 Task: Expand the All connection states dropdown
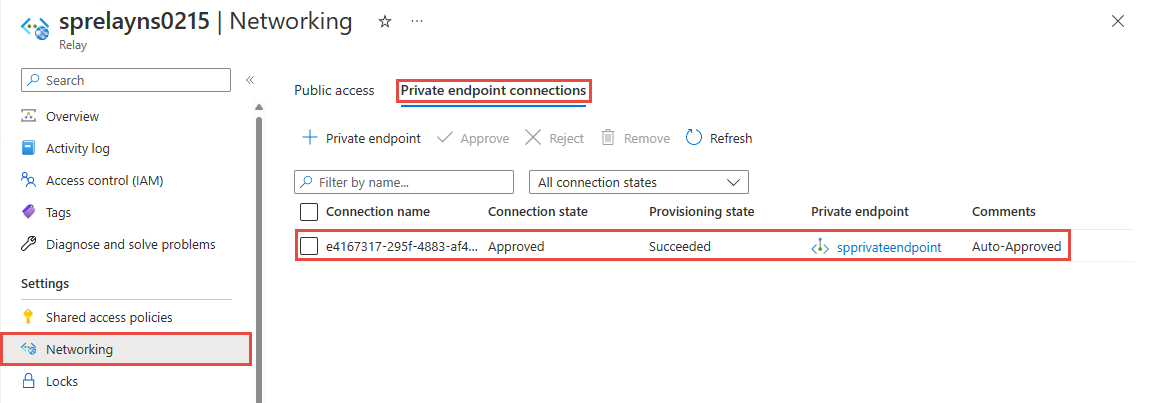[638, 182]
